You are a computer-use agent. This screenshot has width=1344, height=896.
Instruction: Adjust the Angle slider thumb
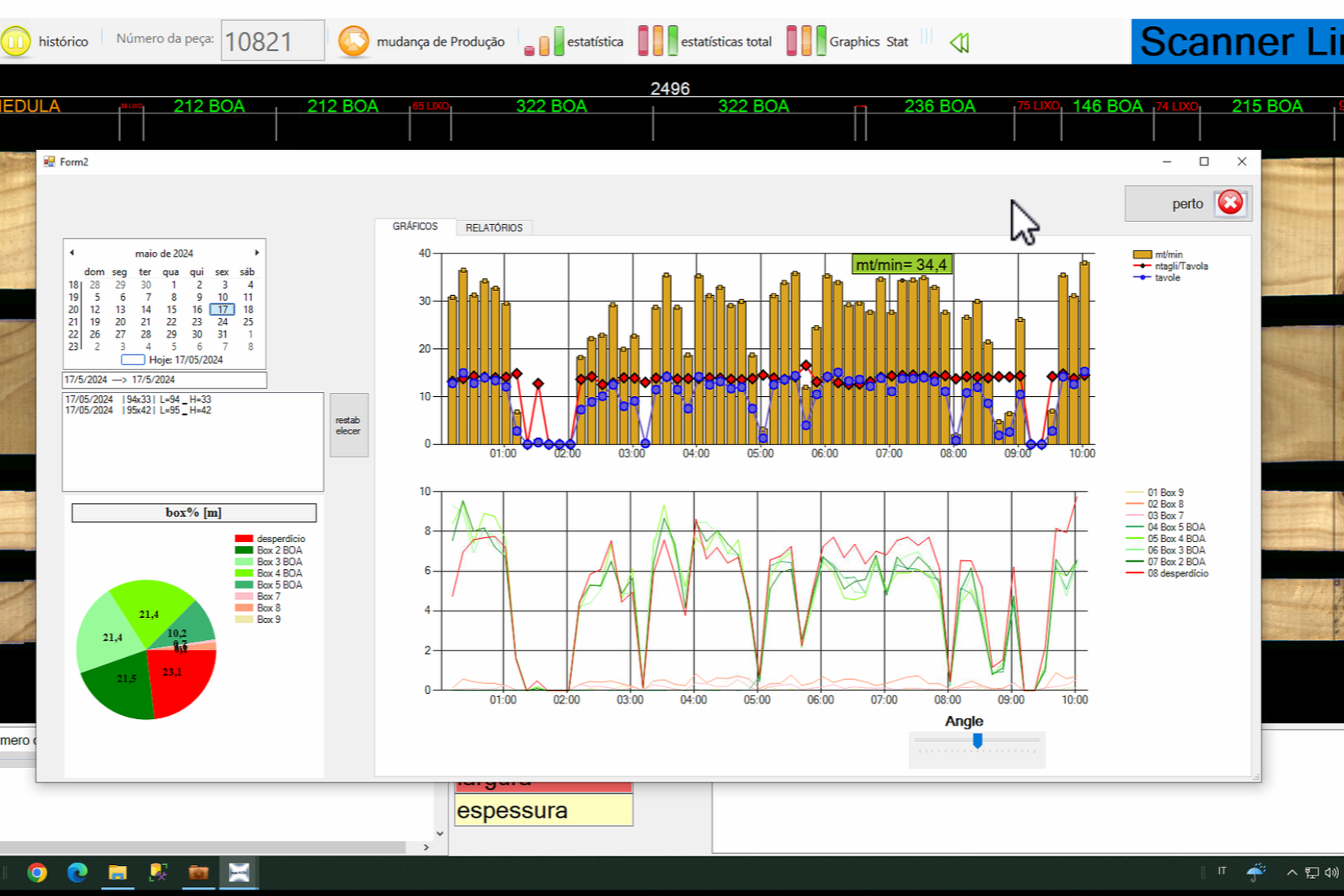pyautogui.click(x=977, y=740)
